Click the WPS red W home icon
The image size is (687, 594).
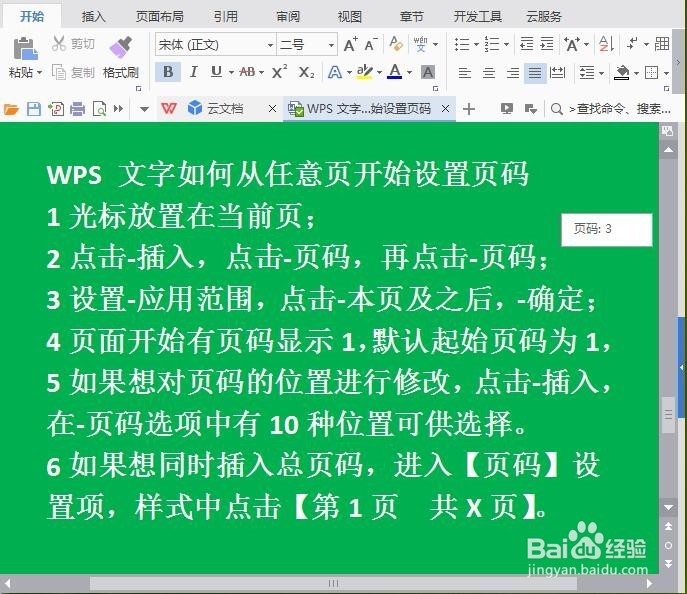click(x=169, y=108)
